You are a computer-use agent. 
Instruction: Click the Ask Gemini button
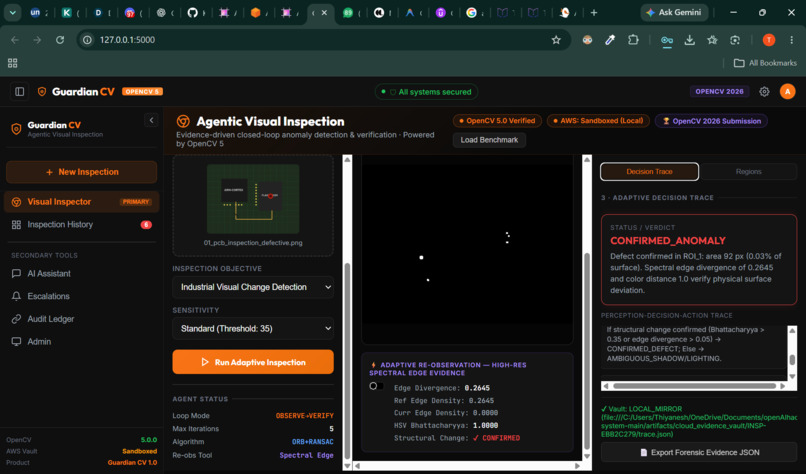click(x=673, y=12)
